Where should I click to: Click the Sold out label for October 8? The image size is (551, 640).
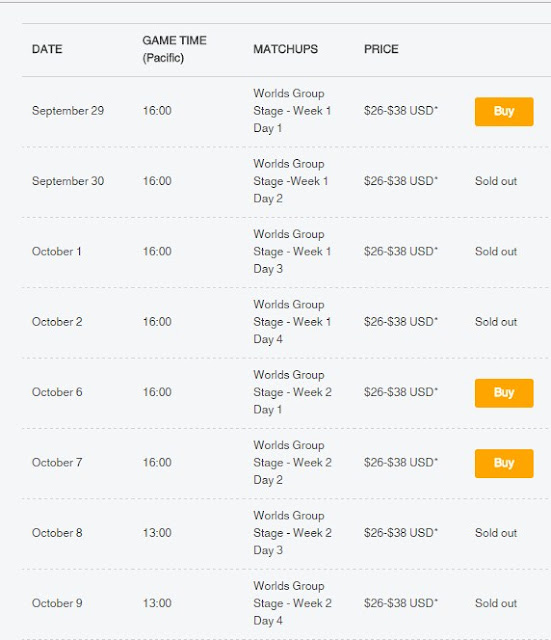pyautogui.click(x=495, y=533)
